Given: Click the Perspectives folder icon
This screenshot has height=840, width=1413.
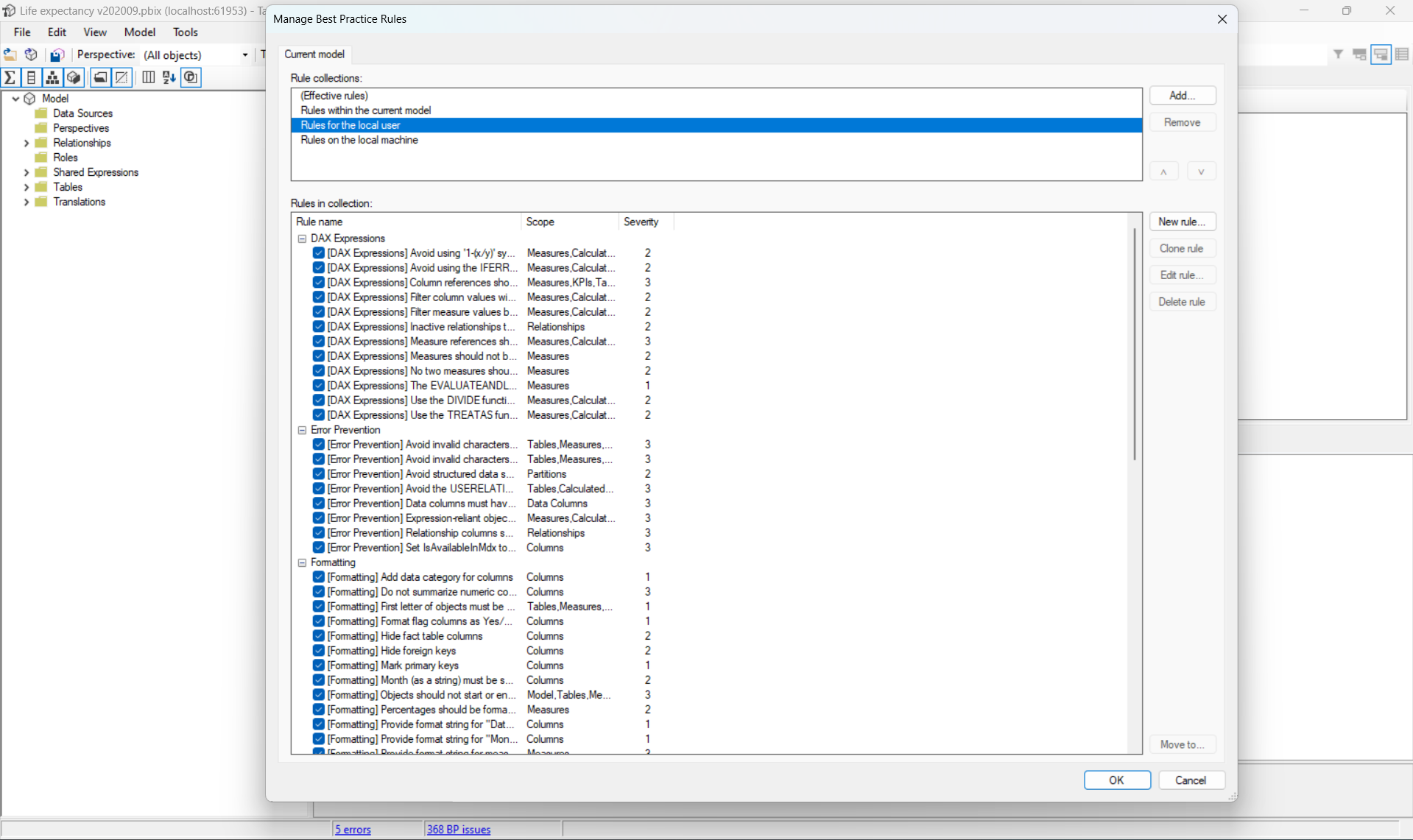Looking at the screenshot, I should point(41,128).
